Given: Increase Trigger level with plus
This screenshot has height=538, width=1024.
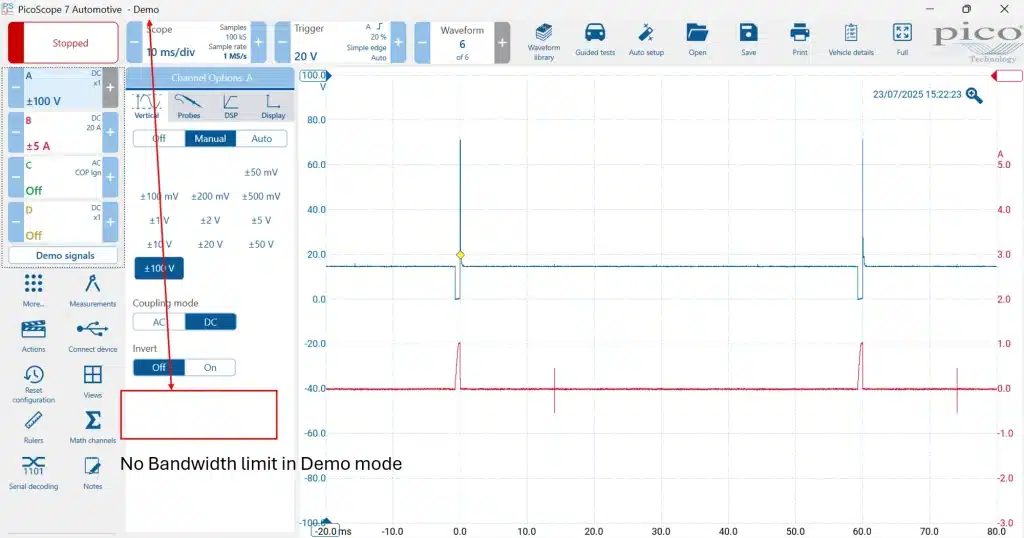Looking at the screenshot, I should coord(398,42).
